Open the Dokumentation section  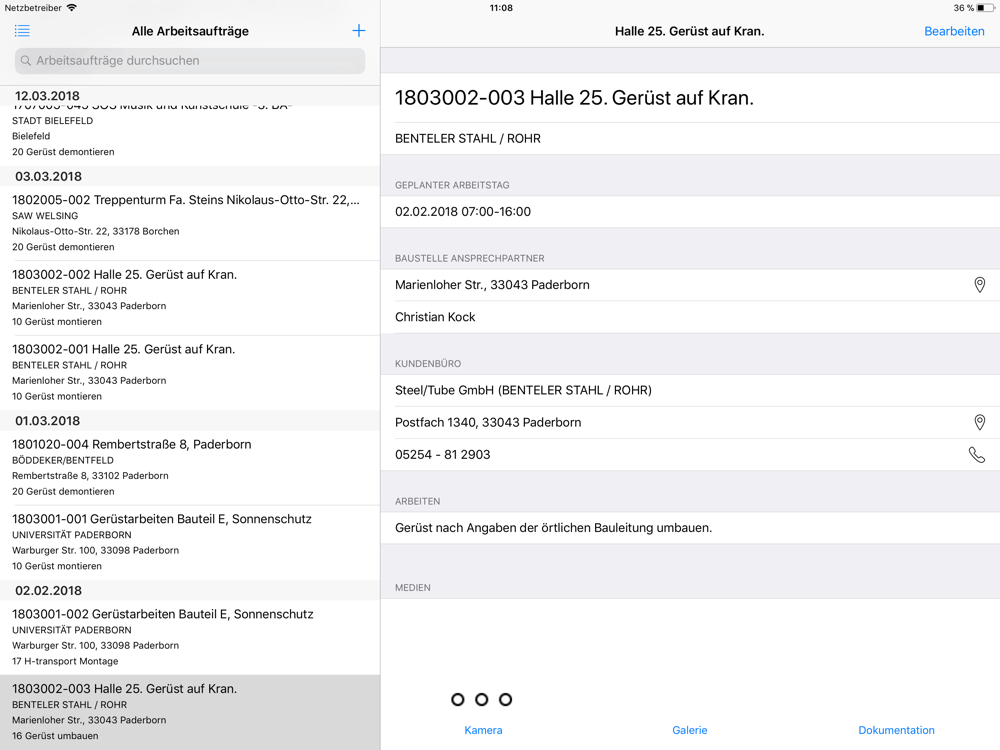coord(896,730)
